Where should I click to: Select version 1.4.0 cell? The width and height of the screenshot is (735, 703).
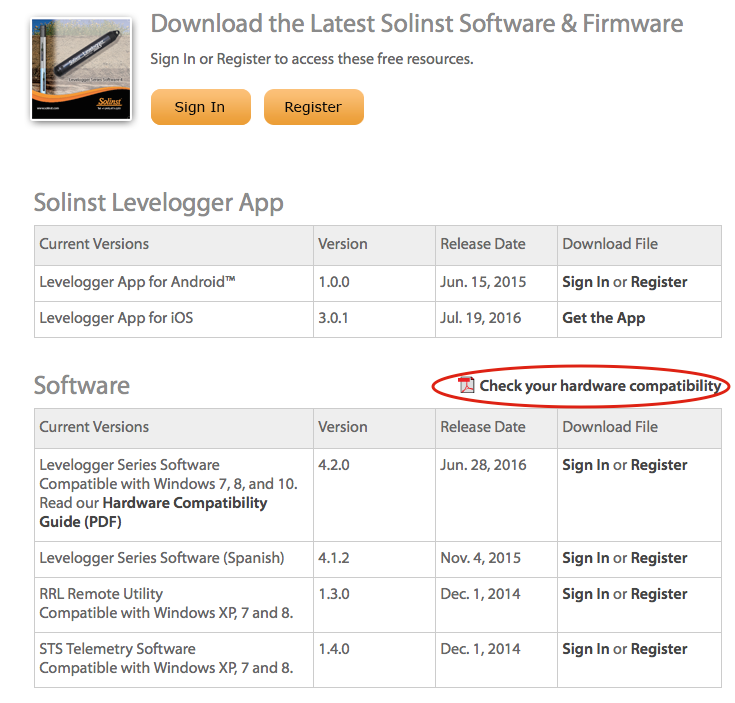pyautogui.click(x=374, y=660)
